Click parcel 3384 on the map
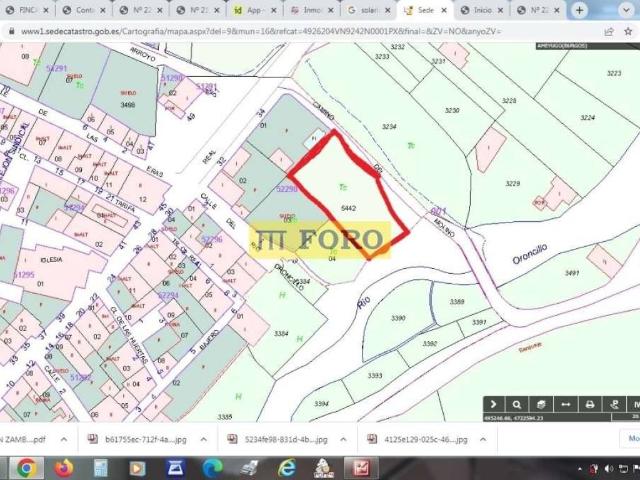 point(281,334)
